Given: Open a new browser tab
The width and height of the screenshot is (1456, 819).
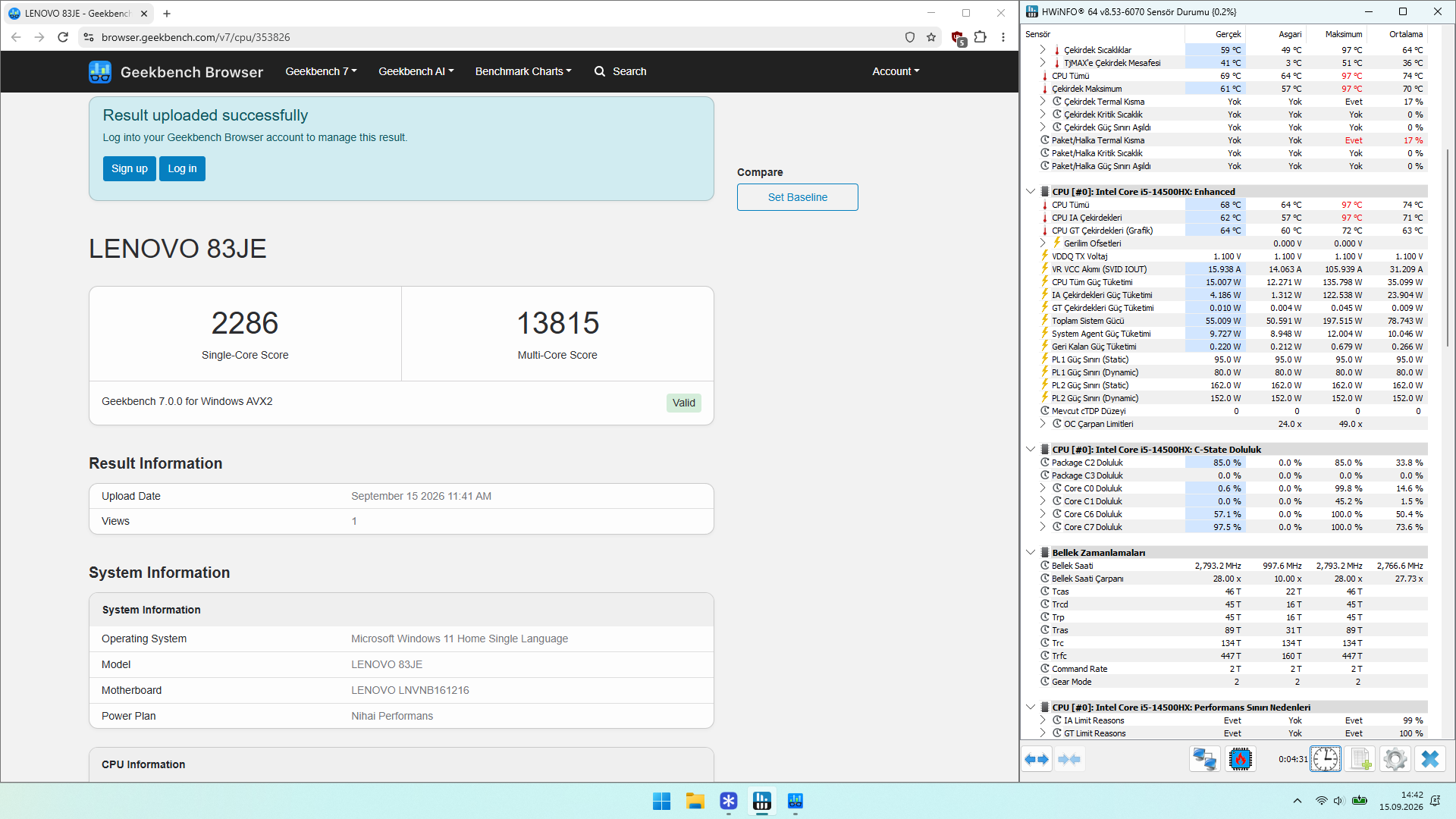Looking at the screenshot, I should [167, 13].
